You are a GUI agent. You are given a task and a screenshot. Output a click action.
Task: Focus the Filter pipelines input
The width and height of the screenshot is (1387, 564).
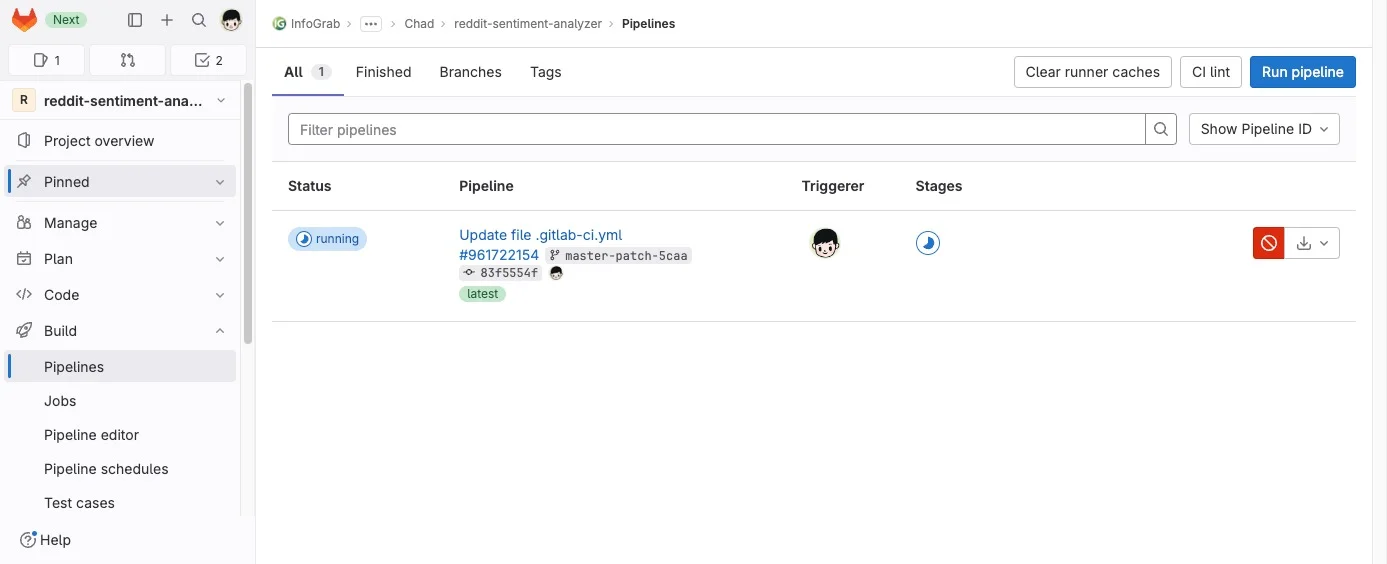pyautogui.click(x=716, y=129)
